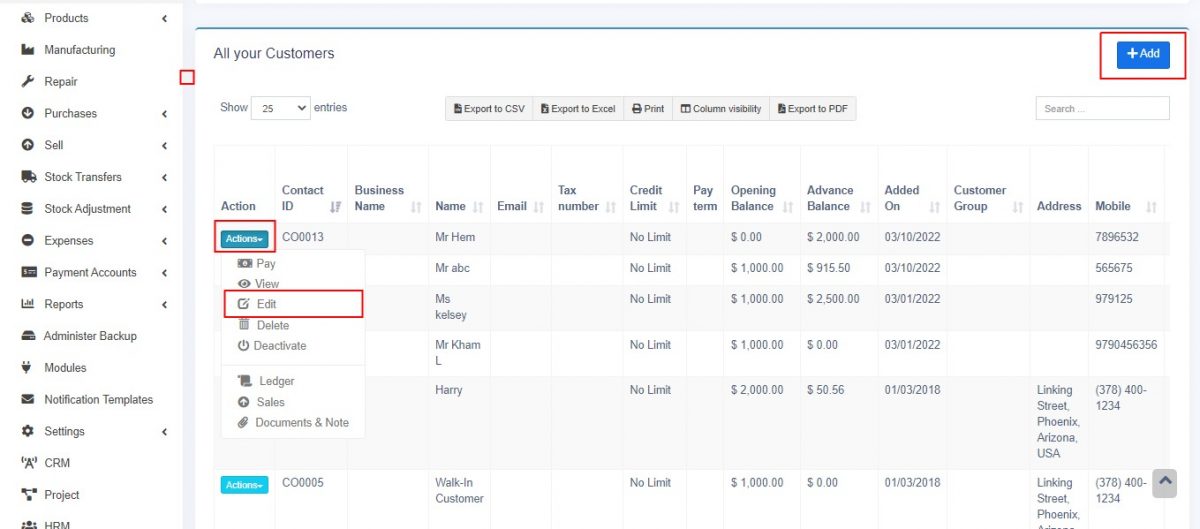Screen dimensions: 1200x529
Task: Click the Modules plug icon
Action: pos(28,368)
